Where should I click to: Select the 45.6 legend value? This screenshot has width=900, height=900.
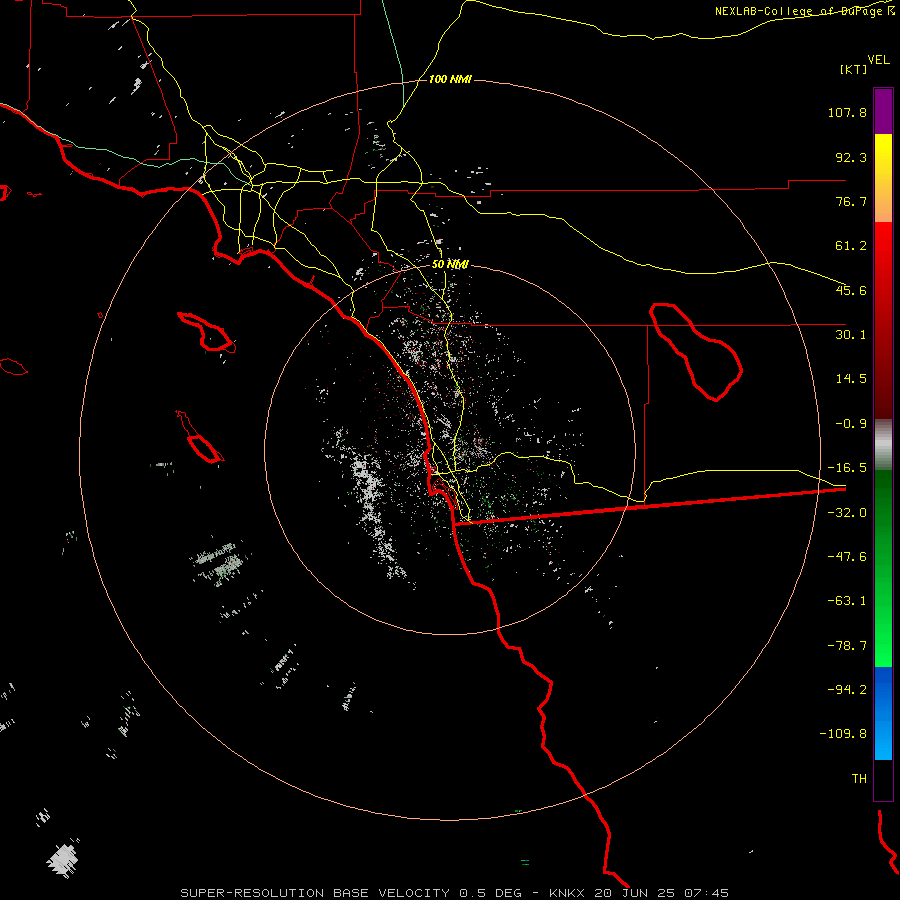(x=851, y=290)
